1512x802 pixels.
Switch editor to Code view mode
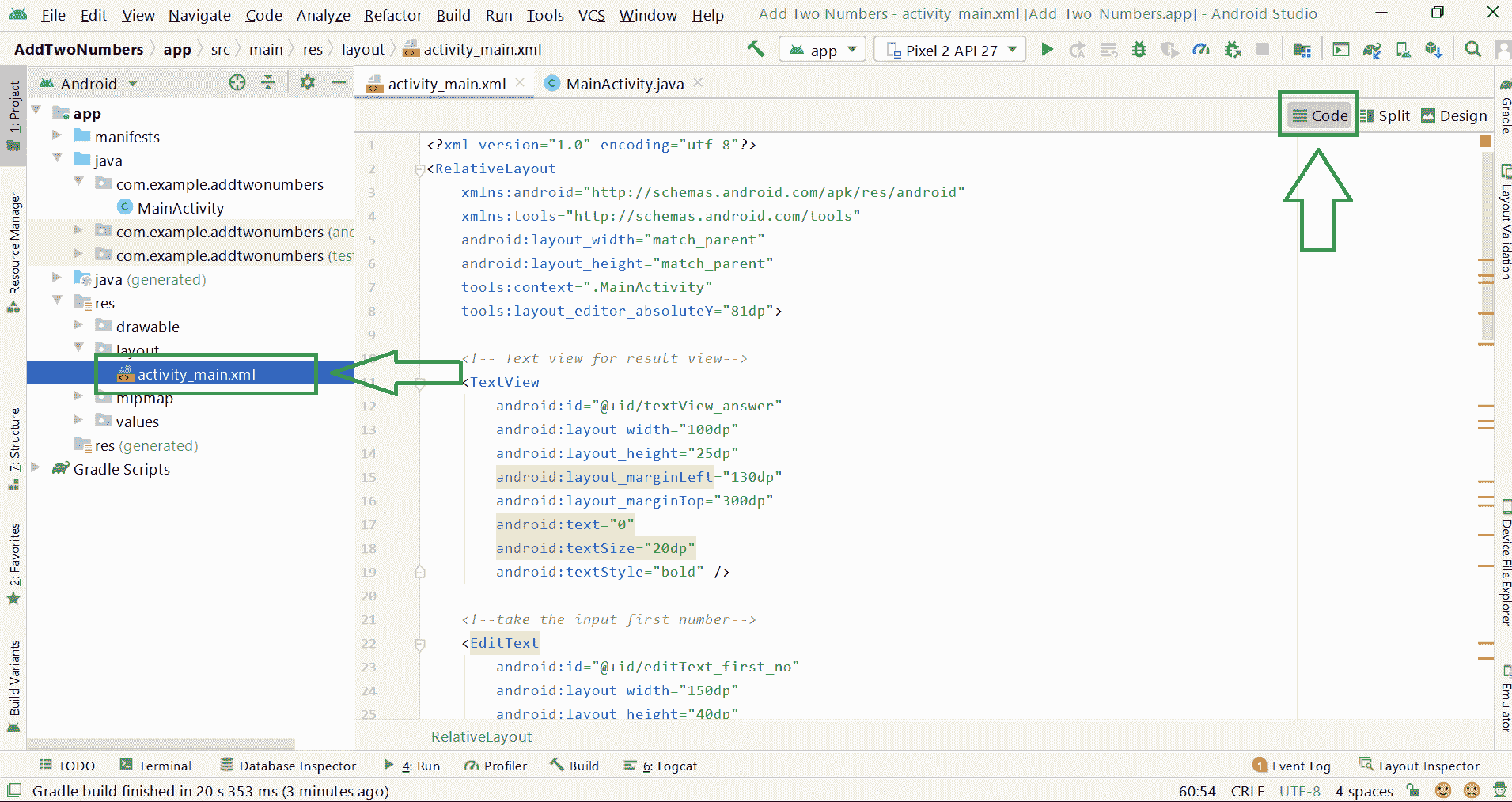point(1320,115)
